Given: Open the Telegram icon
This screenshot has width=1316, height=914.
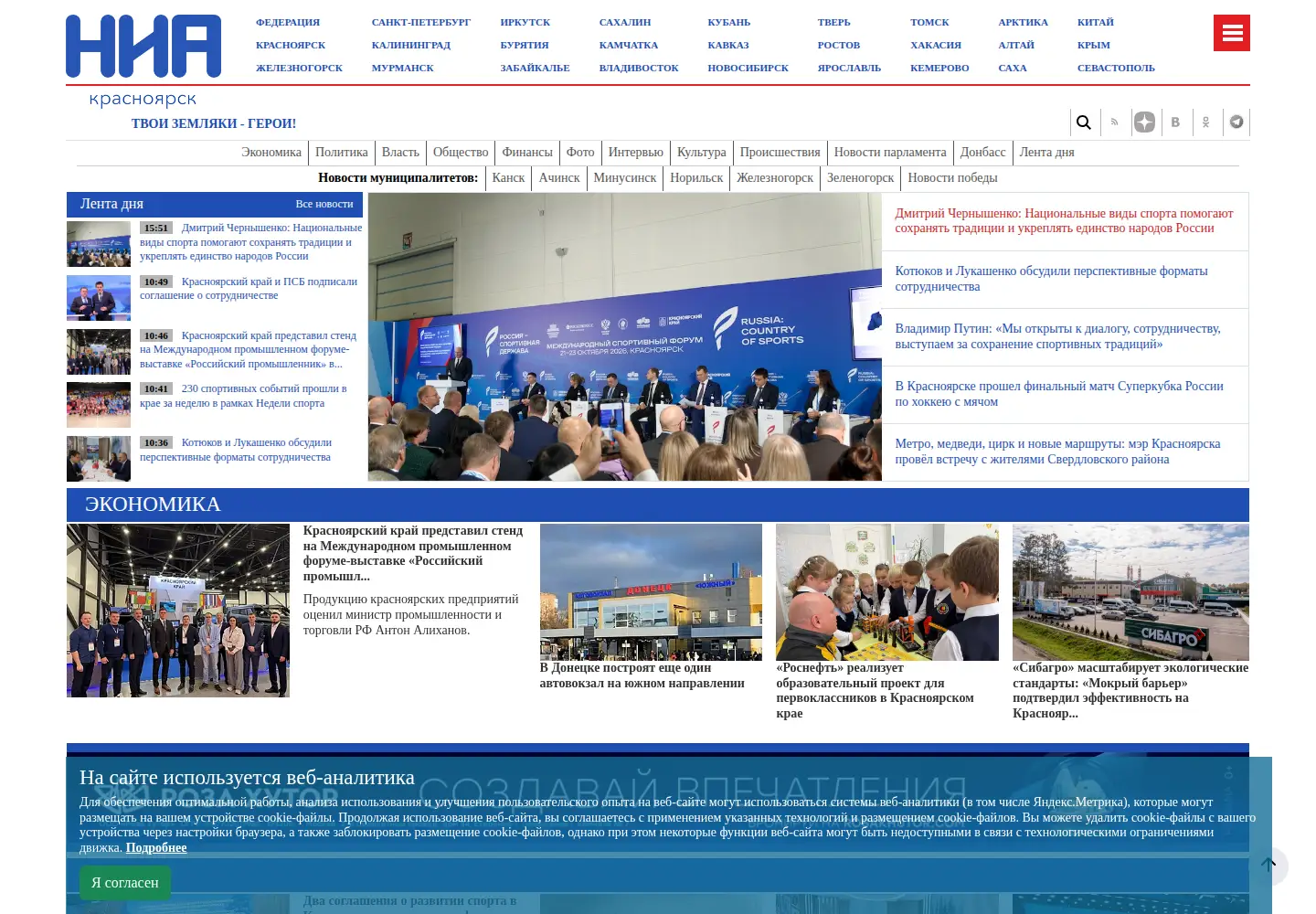Looking at the screenshot, I should [x=1236, y=122].
